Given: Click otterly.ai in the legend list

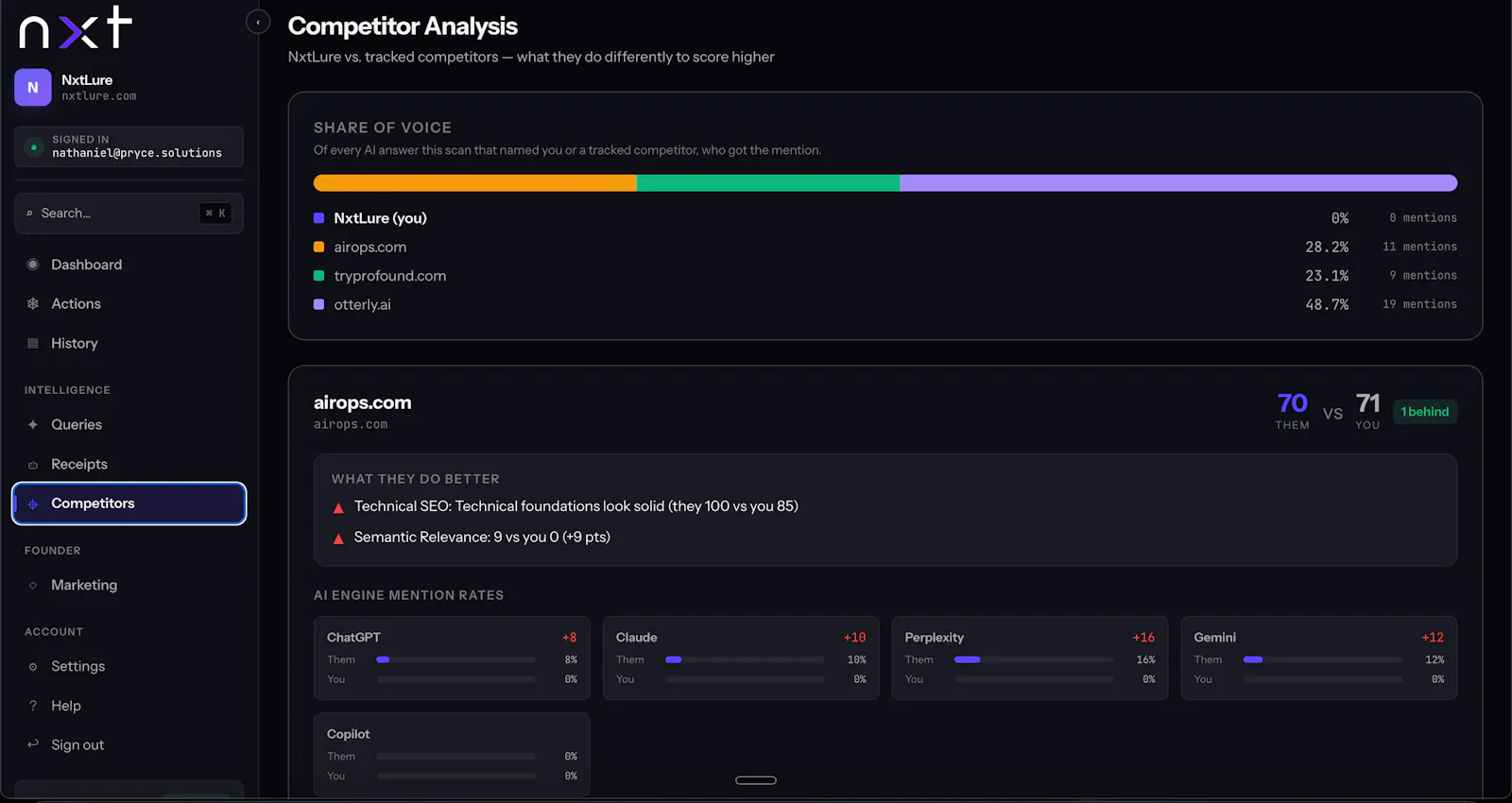Looking at the screenshot, I should 362,305.
